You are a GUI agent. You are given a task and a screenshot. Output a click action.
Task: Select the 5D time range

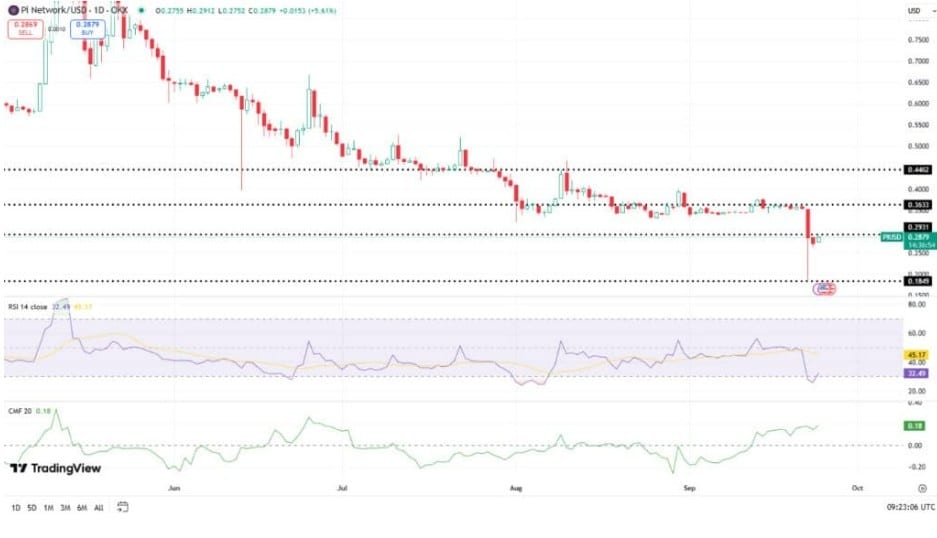[x=32, y=508]
